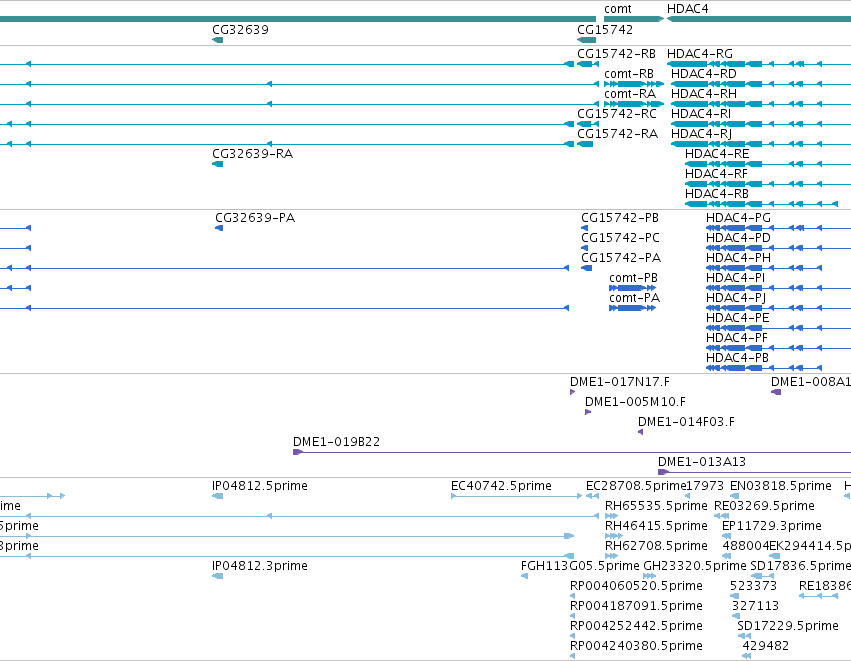The width and height of the screenshot is (851, 661).
Task: Click protein HDAC4-PJ
Action: click(736, 298)
